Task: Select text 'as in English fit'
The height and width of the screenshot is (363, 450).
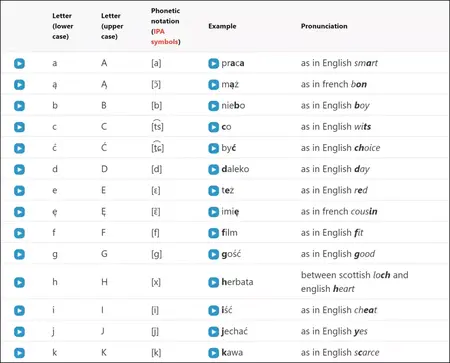Action: click(332, 233)
